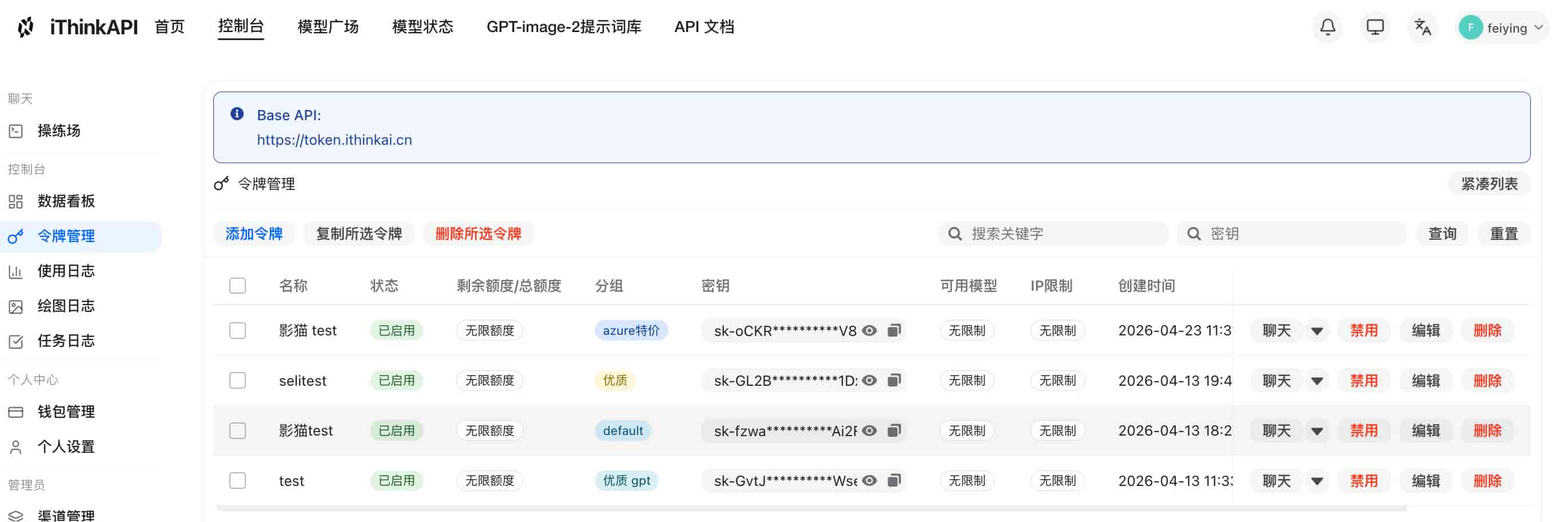The height and width of the screenshot is (522, 1568).
Task: Click the 个人设置 person sidebar icon
Action: coord(16,447)
